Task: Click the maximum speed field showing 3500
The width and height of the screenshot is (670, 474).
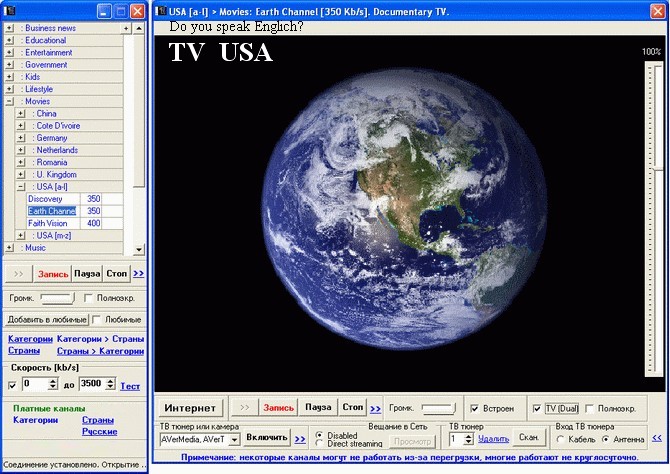Action: [93, 384]
